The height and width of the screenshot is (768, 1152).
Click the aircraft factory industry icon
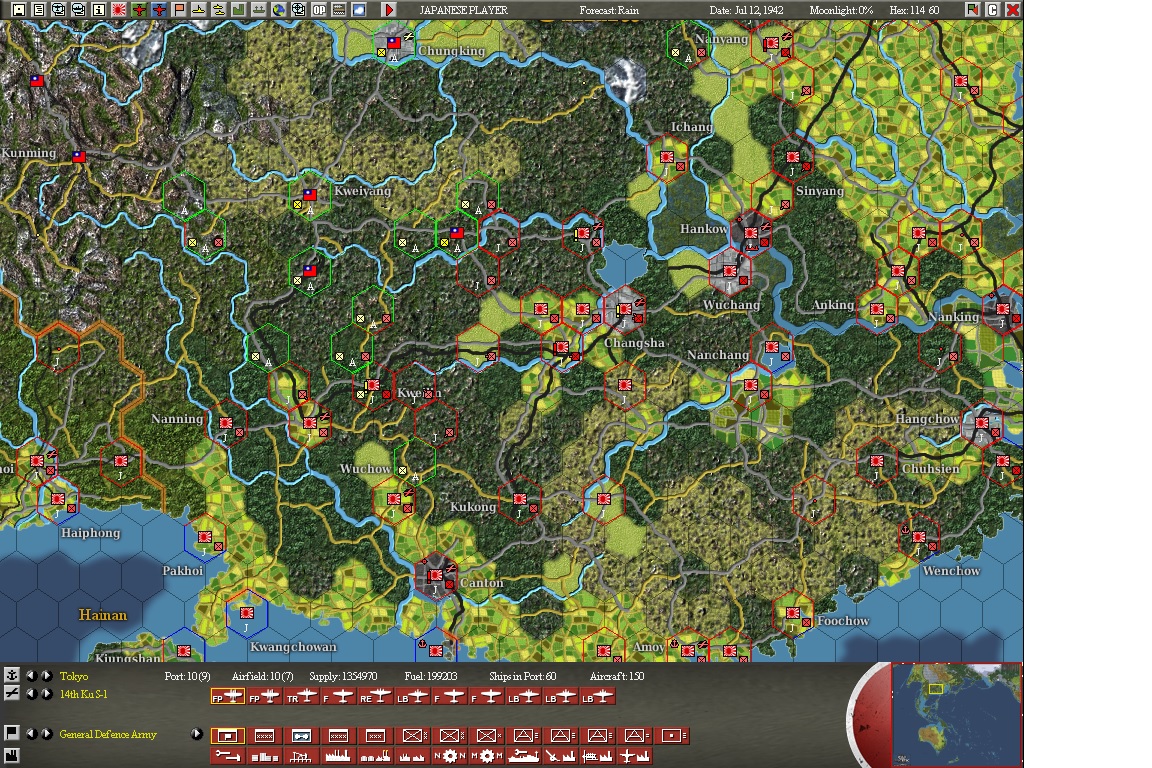click(636, 756)
